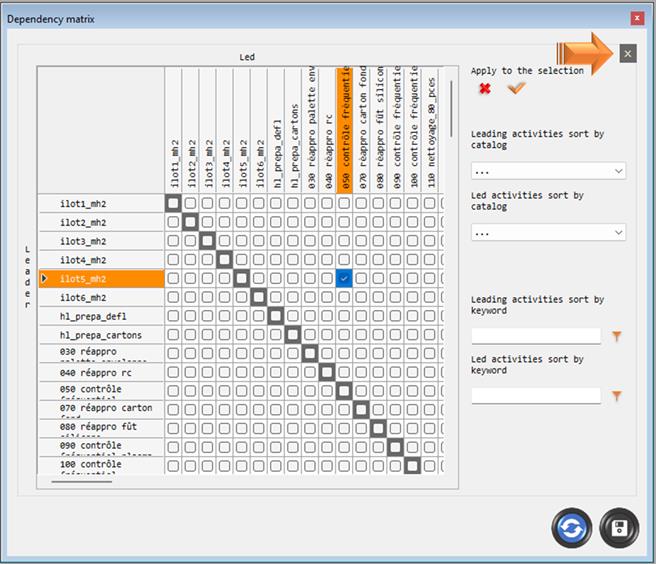This screenshot has width=656, height=564.
Task: Select the ilot1_mh2 leader row header
Action: pyautogui.click(x=101, y=204)
